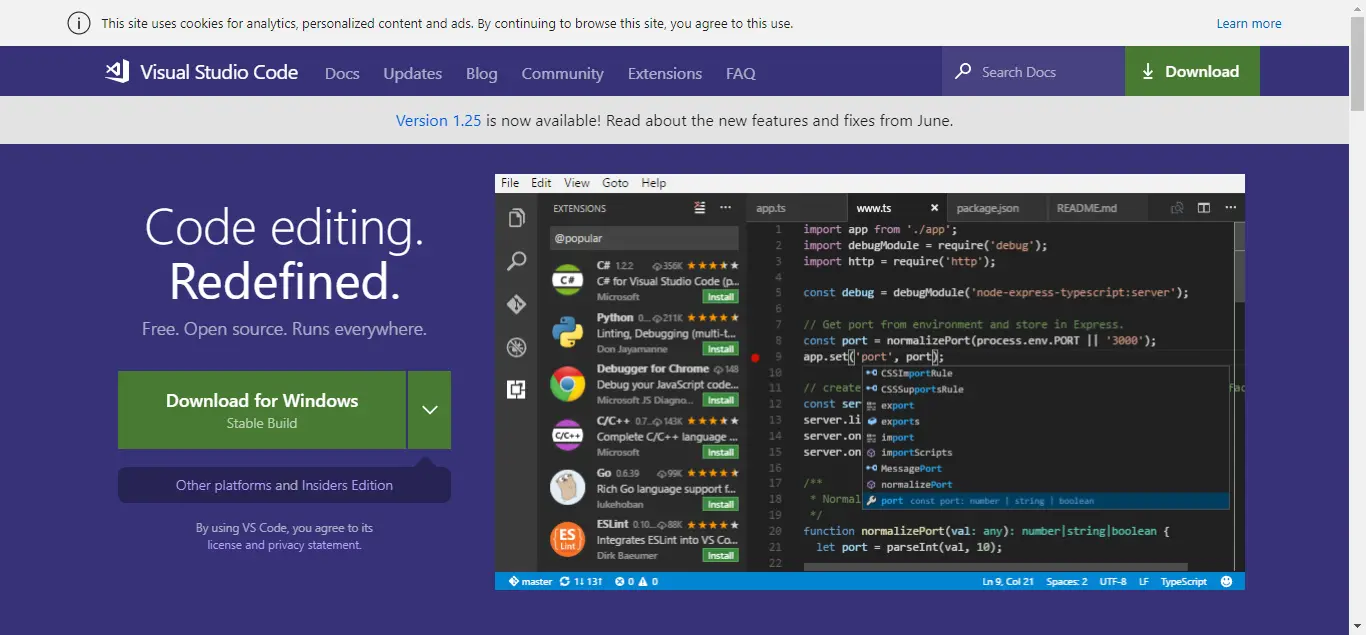
Task: Open Other platforms and Insiders Edition
Action: pos(284,485)
